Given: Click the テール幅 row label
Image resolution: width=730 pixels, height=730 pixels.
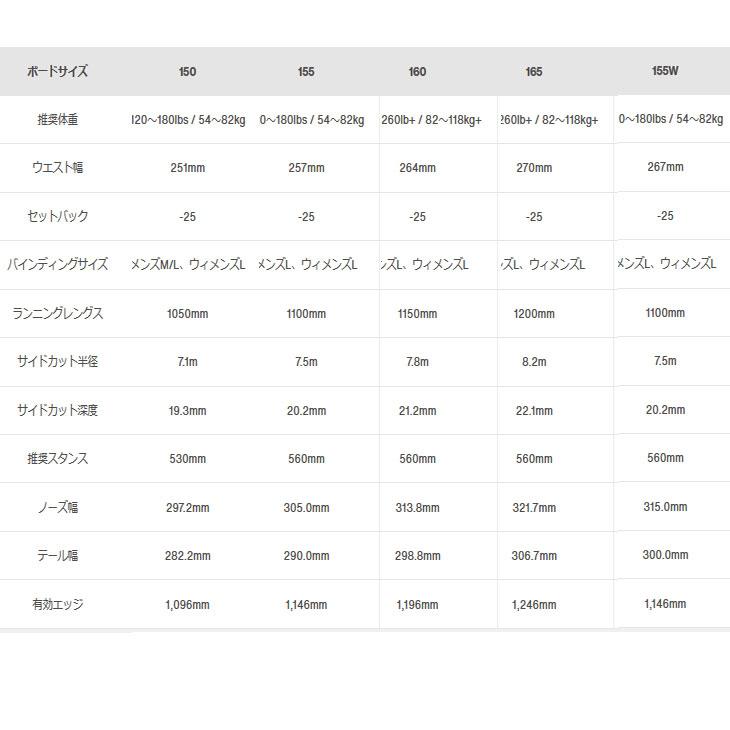Looking at the screenshot, I should tap(57, 555).
